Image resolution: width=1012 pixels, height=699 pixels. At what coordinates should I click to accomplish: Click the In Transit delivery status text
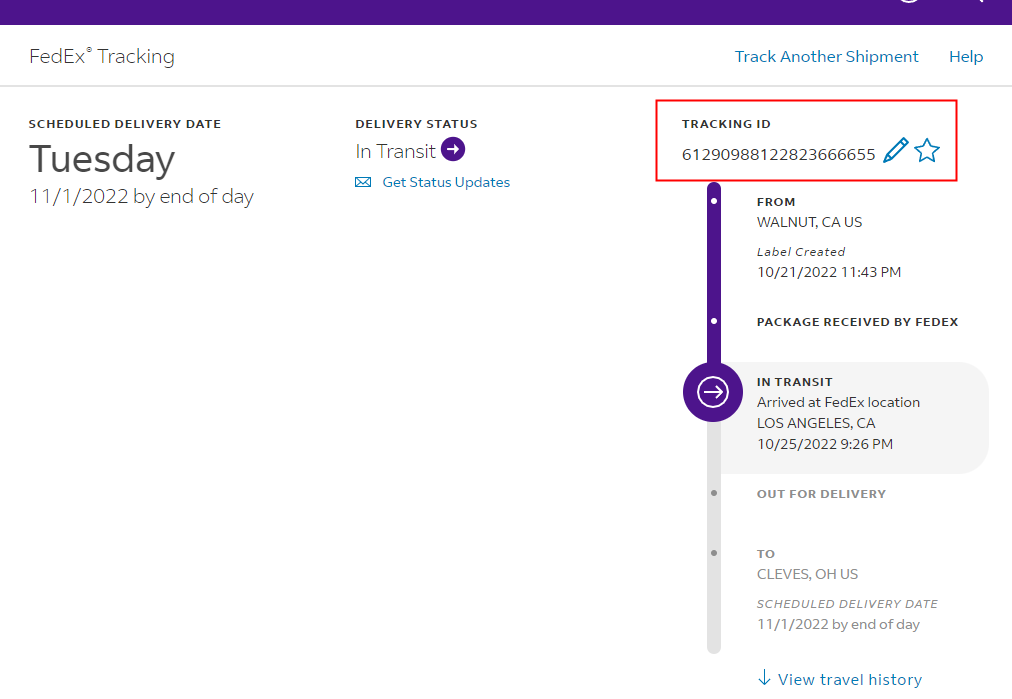point(396,151)
